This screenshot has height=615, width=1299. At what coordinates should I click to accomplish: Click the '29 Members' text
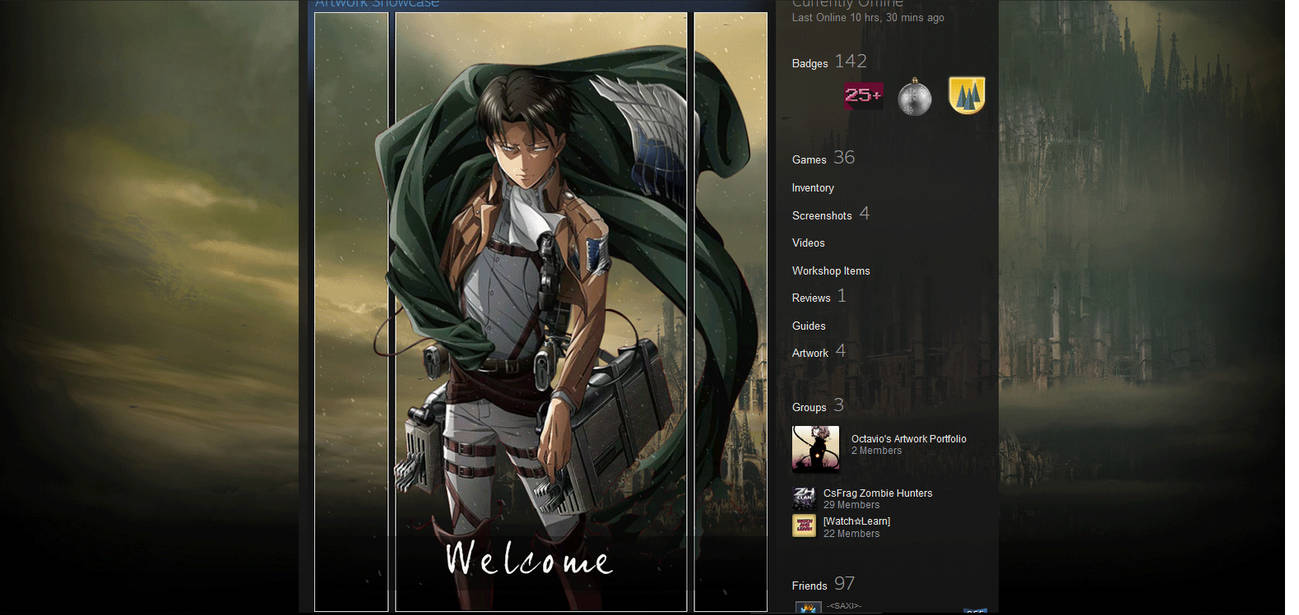click(852, 505)
